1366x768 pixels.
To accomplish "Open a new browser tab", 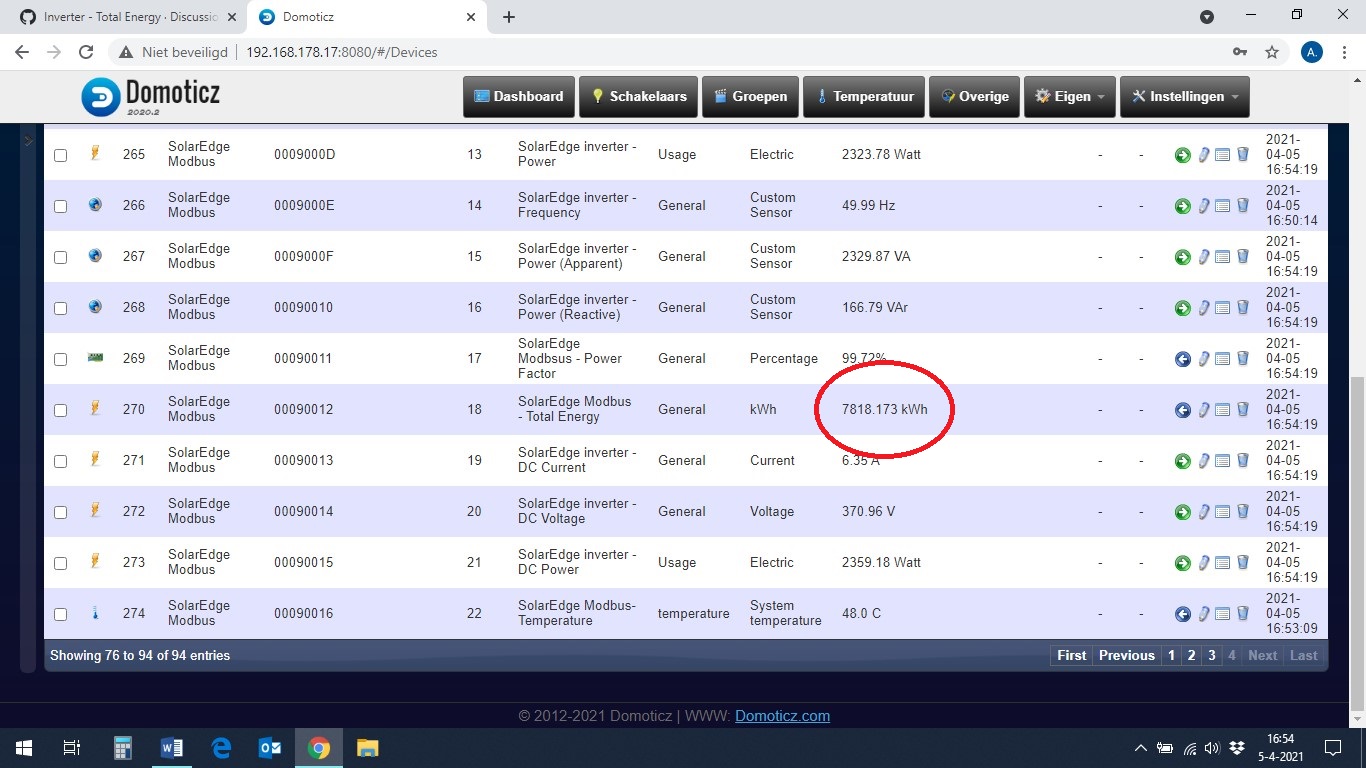I will coord(509,17).
